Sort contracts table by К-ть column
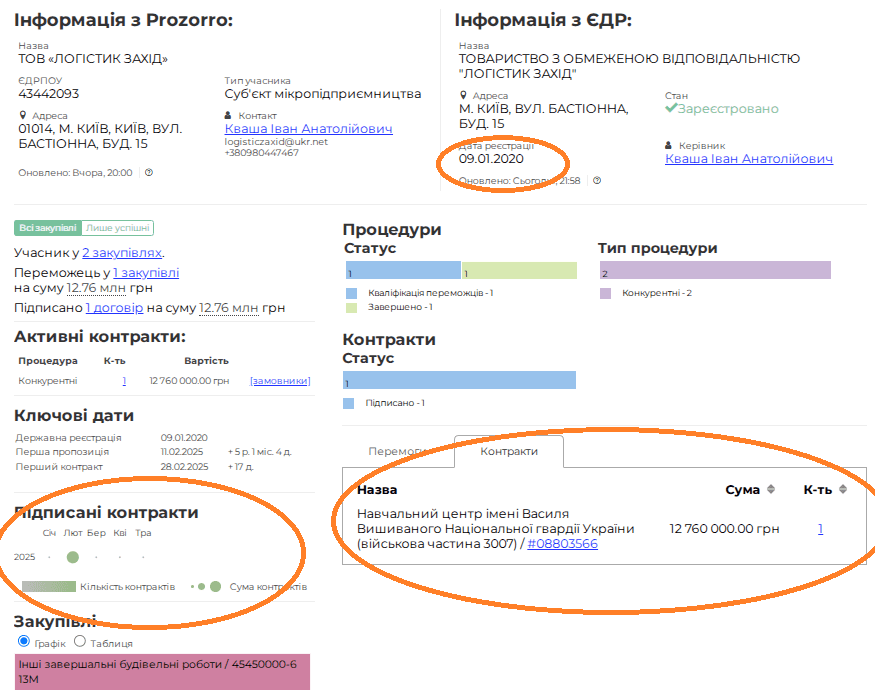875x690 pixels. pyautogui.click(x=843, y=490)
